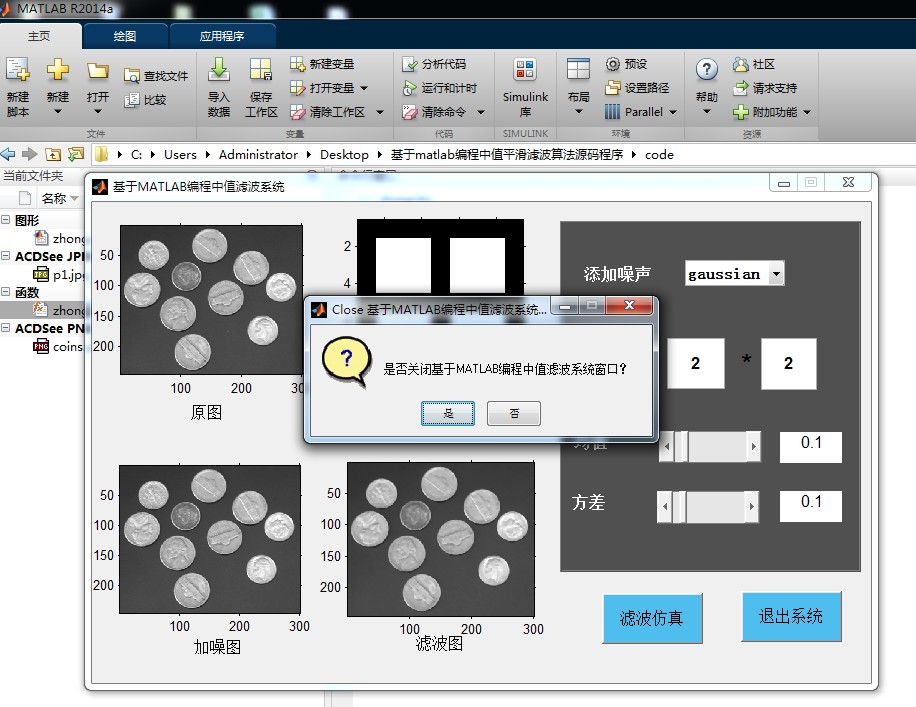Click 是 (Yes) in the close dialog
This screenshot has height=707, width=916.
(x=448, y=414)
